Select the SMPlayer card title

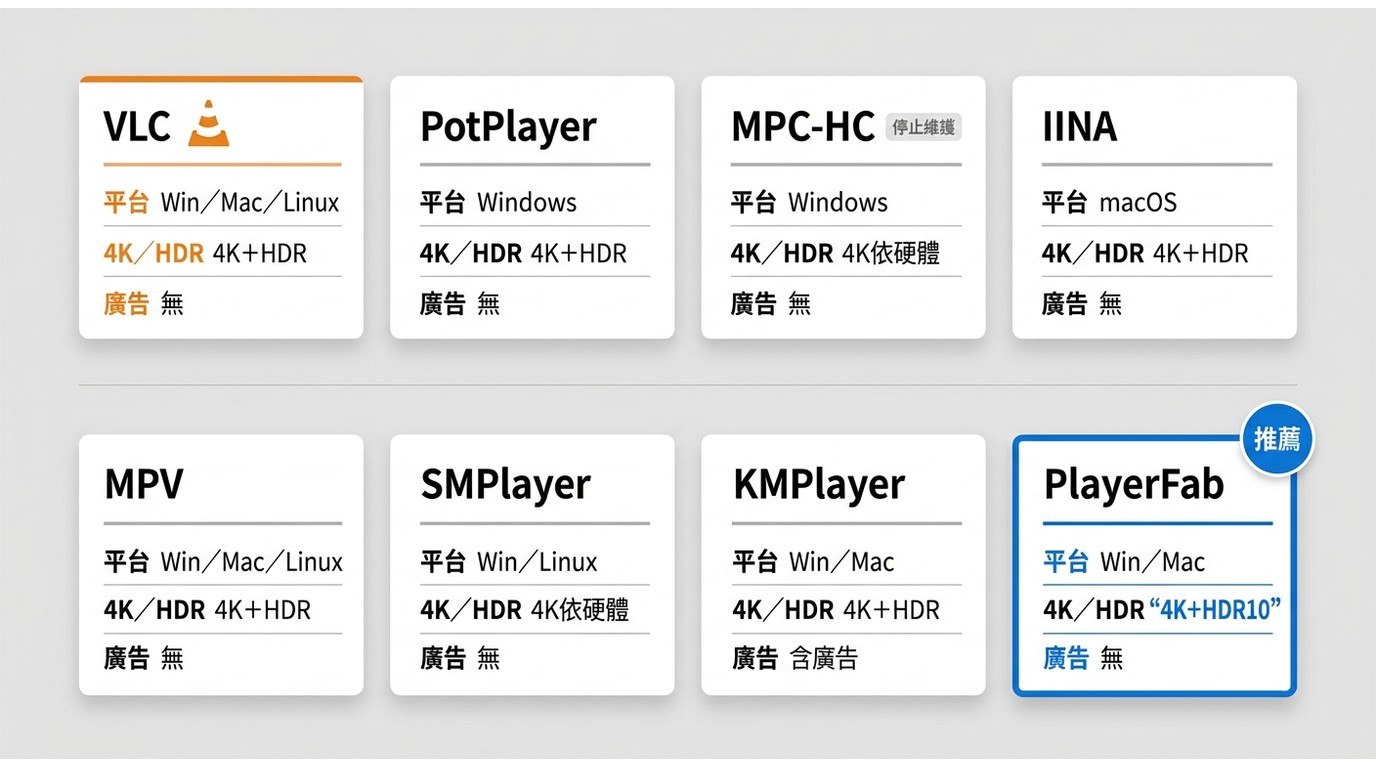(505, 486)
